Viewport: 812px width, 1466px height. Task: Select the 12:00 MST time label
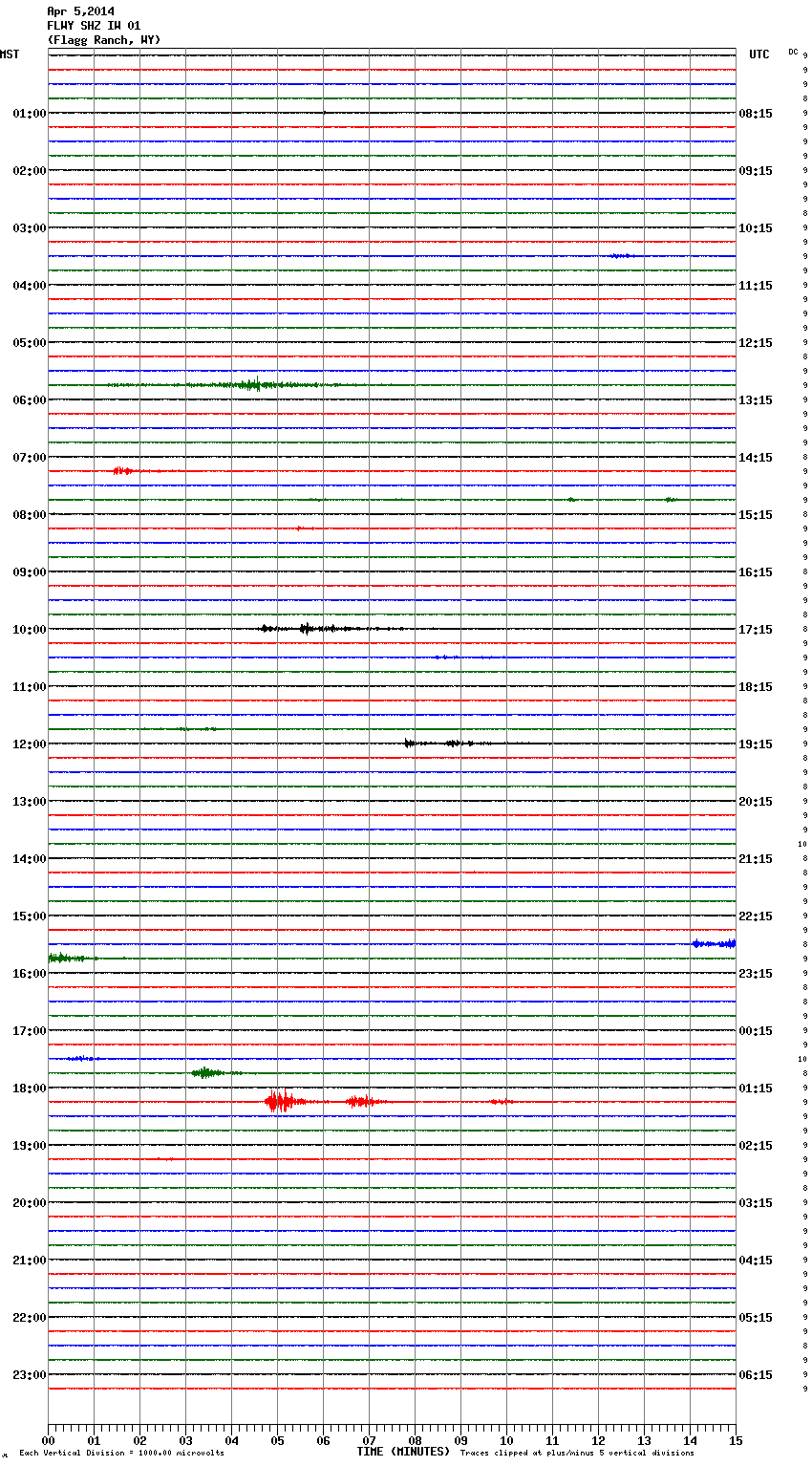pos(30,744)
